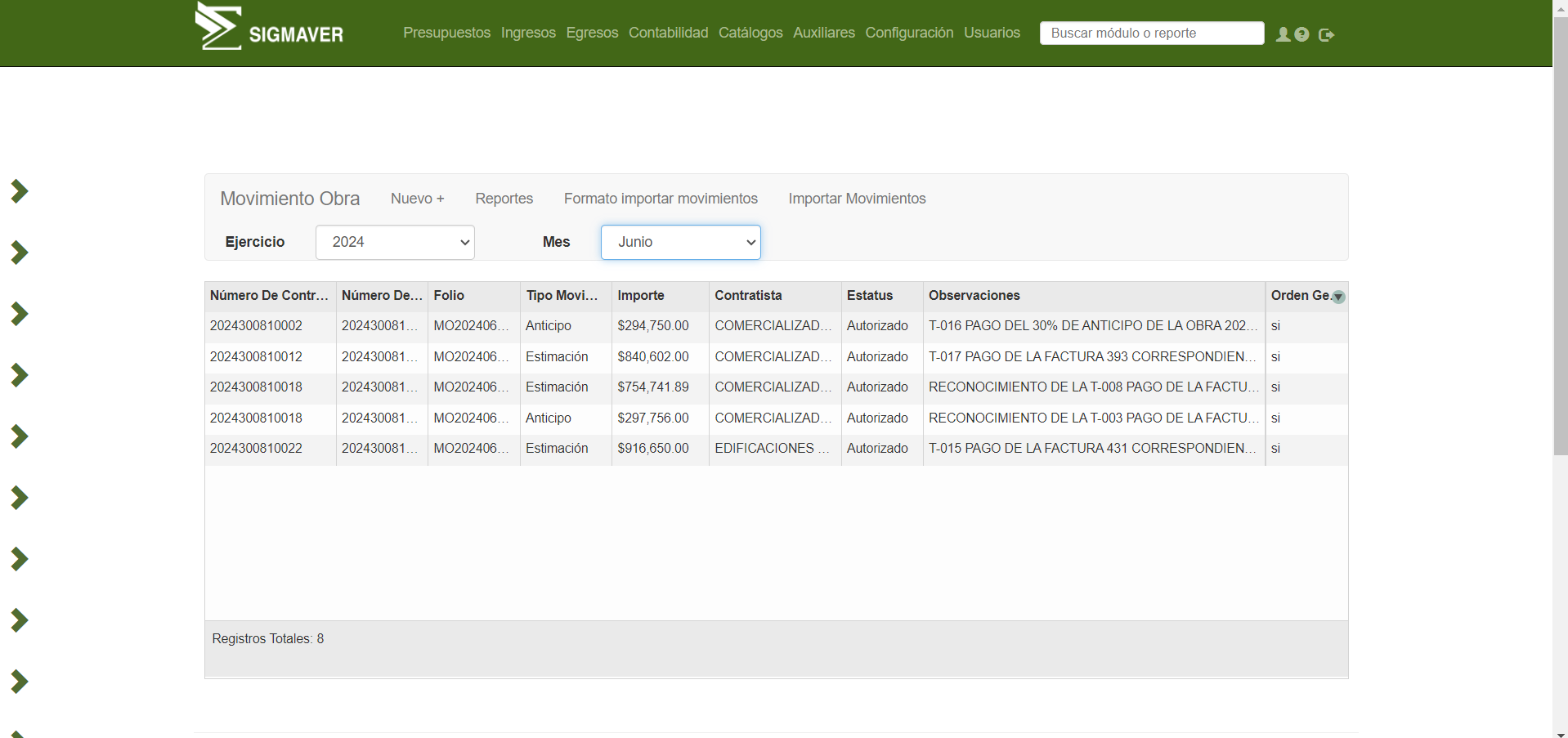This screenshot has height=738, width=1568.
Task: Click the T-016 PAGO DEL 30% observation
Action: [1093, 326]
